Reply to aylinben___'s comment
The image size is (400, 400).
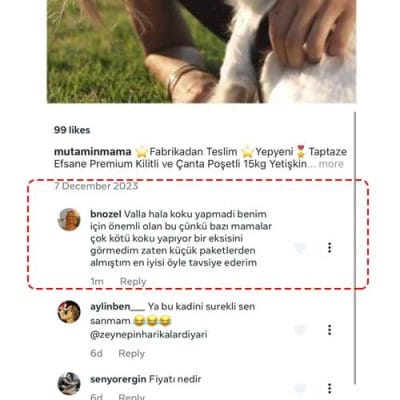click(132, 353)
